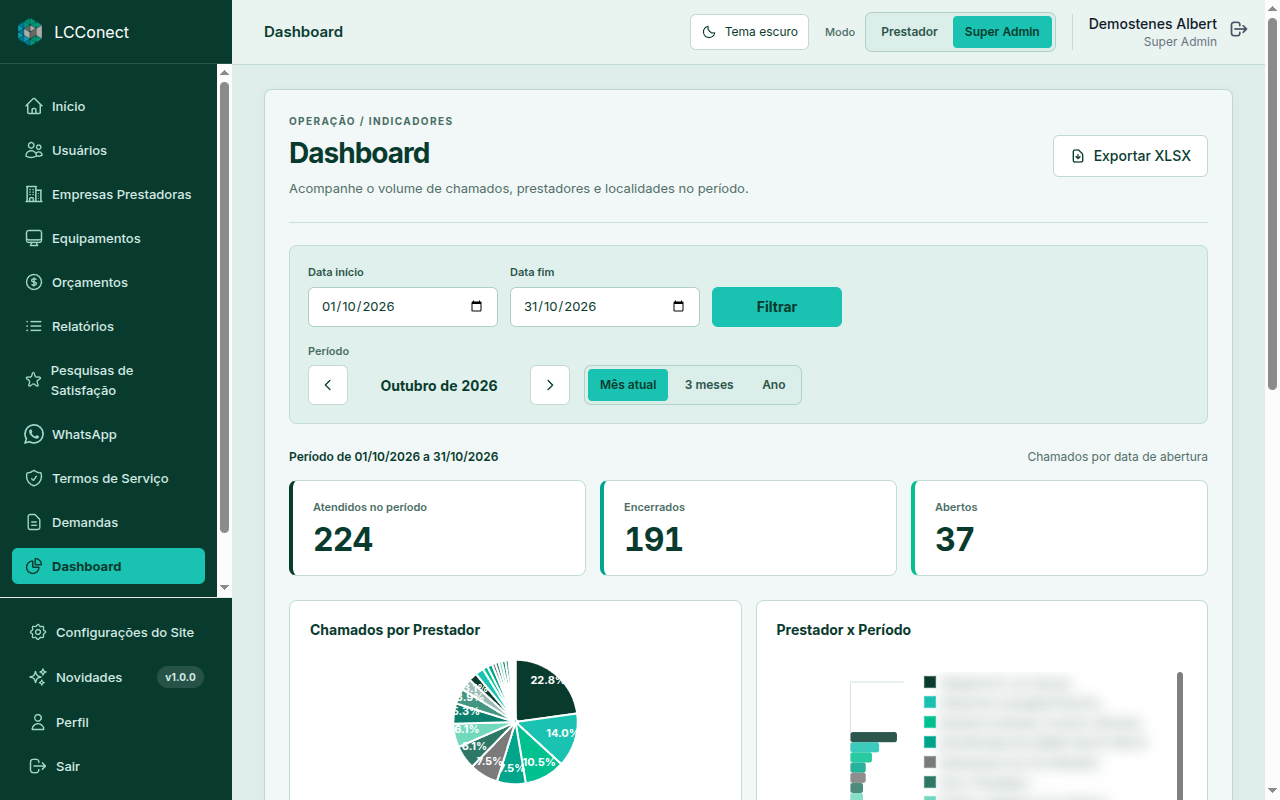The height and width of the screenshot is (800, 1280).
Task: Switch mode to Prestador
Action: coord(909,32)
